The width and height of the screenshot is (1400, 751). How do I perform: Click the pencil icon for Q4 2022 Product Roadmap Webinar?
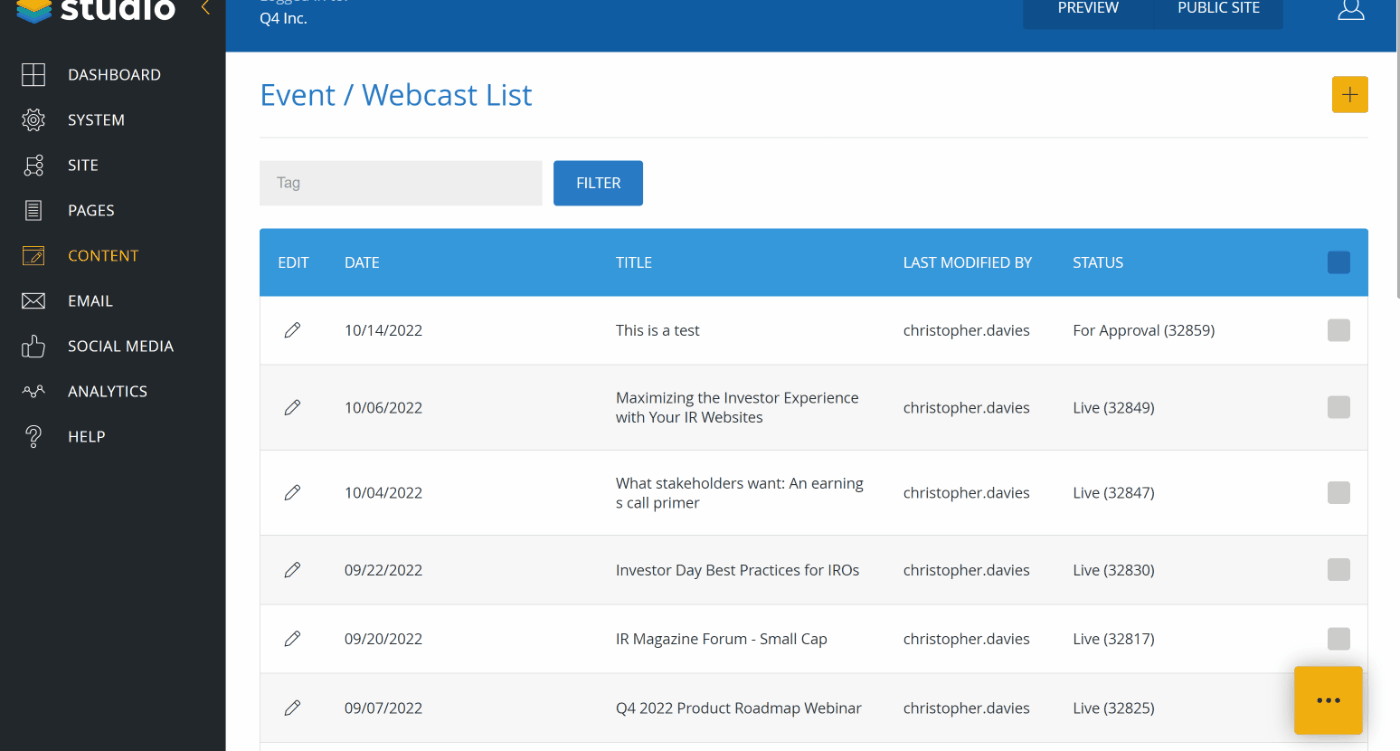pos(292,708)
